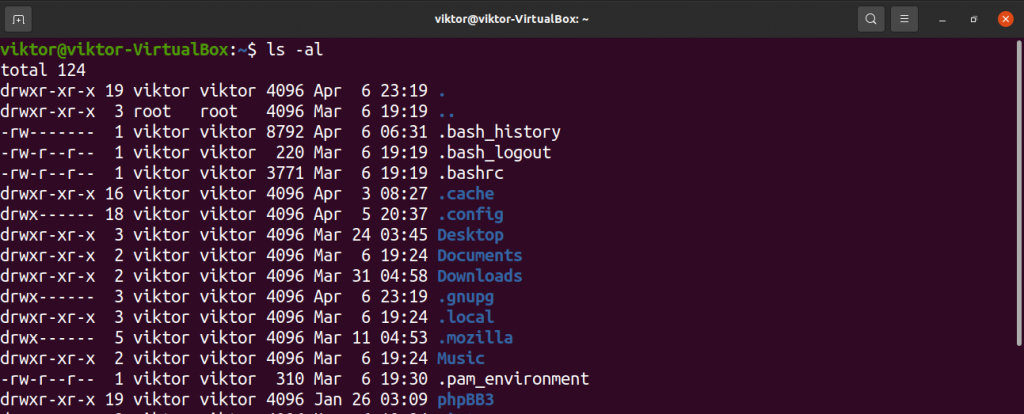
Task: Click the .bashrc filename
Action: point(471,174)
